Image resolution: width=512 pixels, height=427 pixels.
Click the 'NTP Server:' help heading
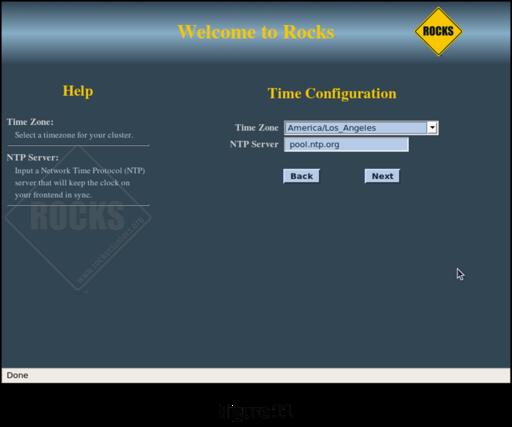33,157
